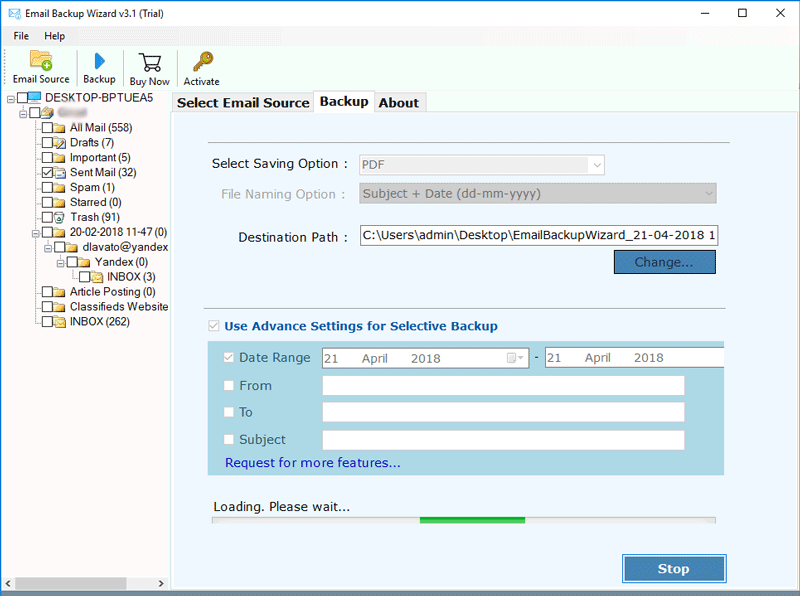Collapse the DESKTOP-BPTUEA5 tree node

(x=11, y=99)
